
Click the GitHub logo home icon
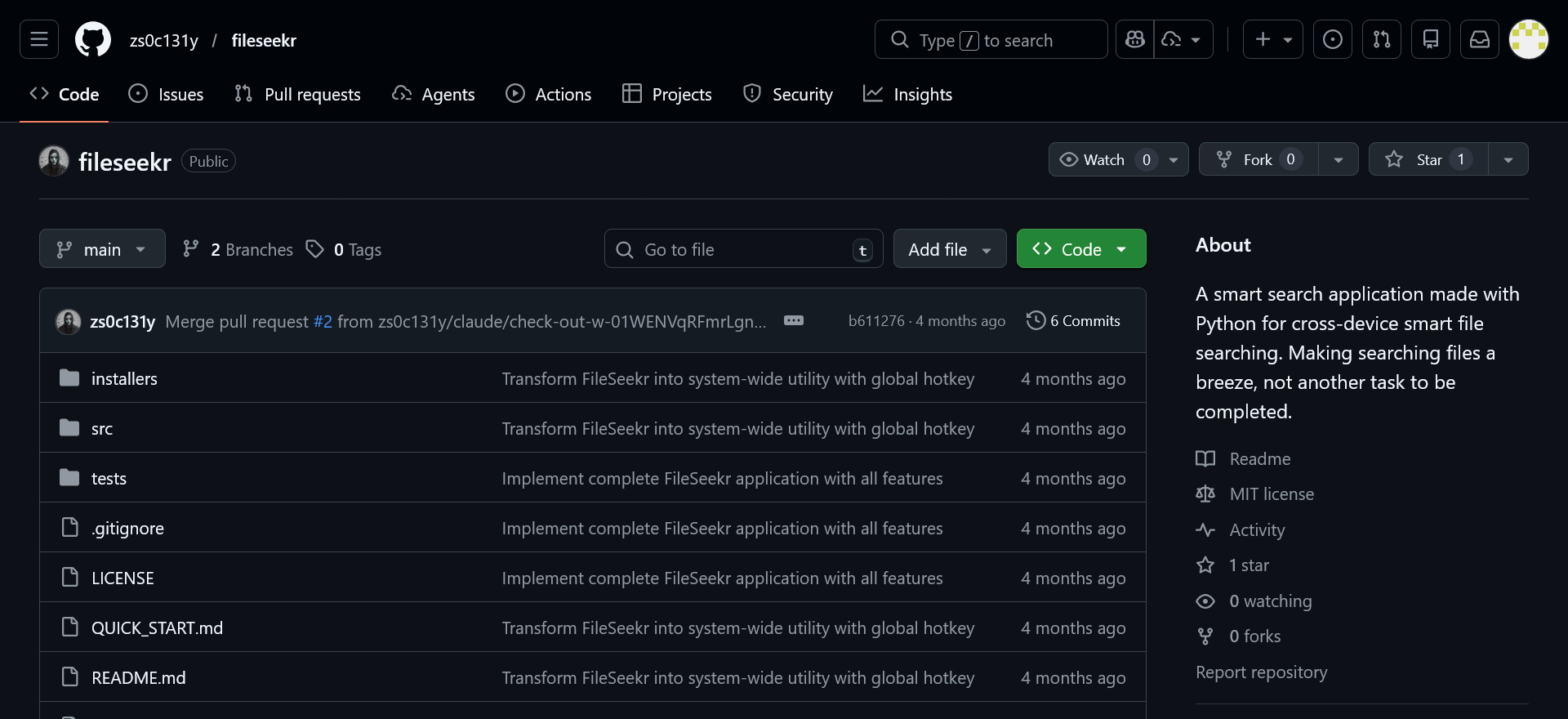(93, 39)
